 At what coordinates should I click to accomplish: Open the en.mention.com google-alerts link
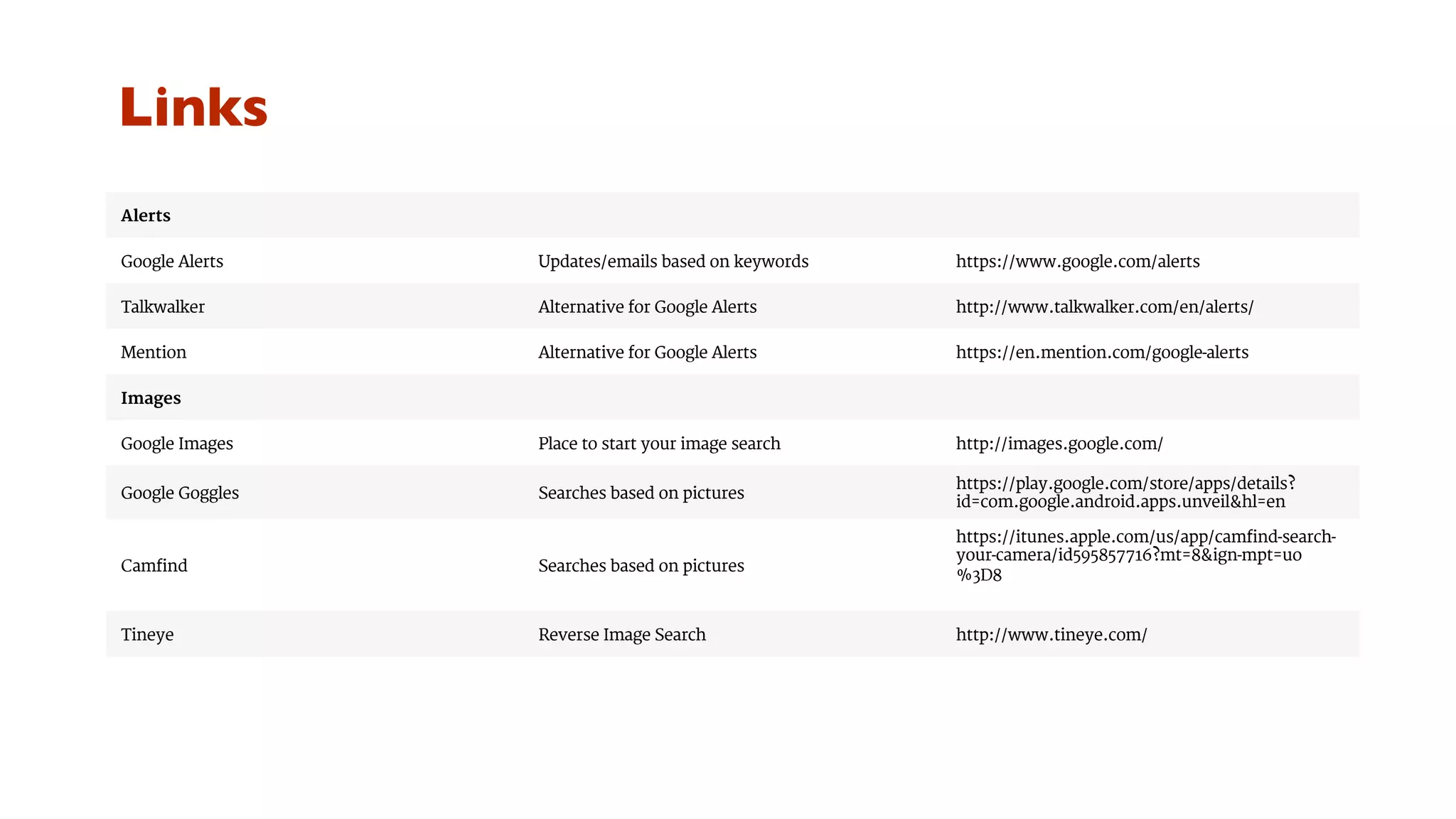point(1101,353)
